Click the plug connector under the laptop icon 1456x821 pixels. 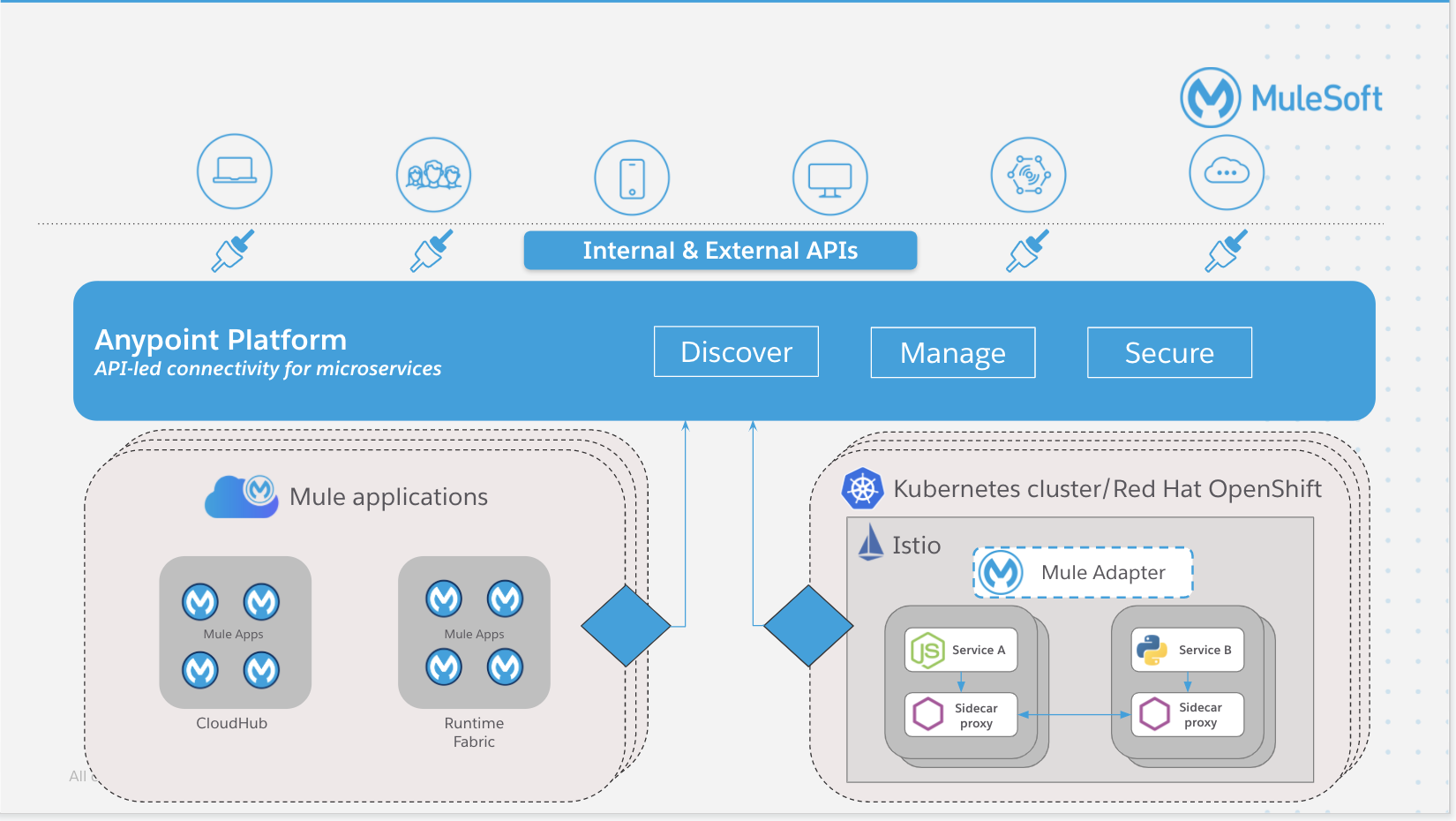click(233, 251)
